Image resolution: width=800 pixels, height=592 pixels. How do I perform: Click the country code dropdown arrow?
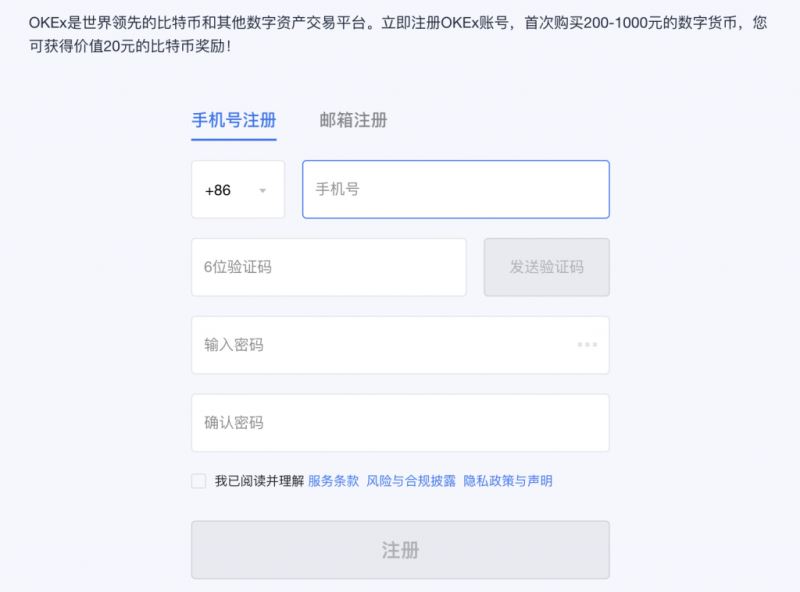coord(264,190)
